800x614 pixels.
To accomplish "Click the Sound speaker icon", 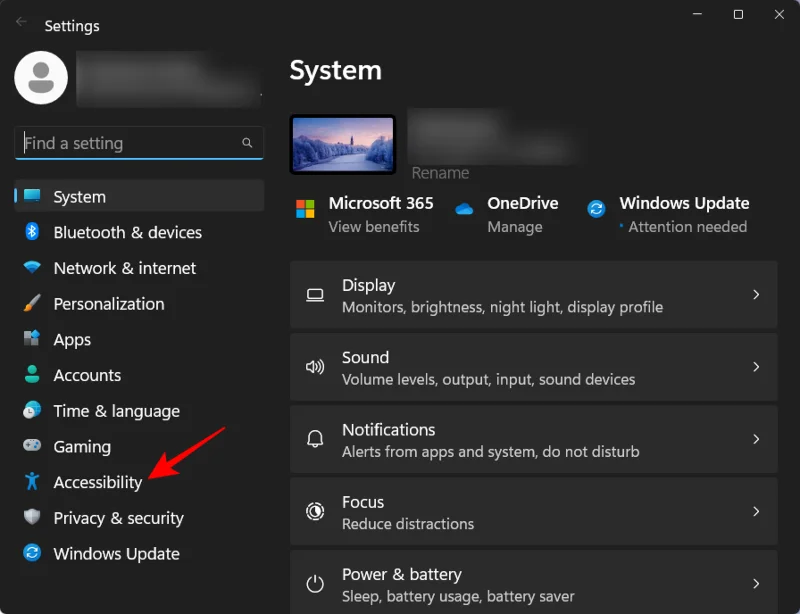I will pyautogui.click(x=315, y=367).
